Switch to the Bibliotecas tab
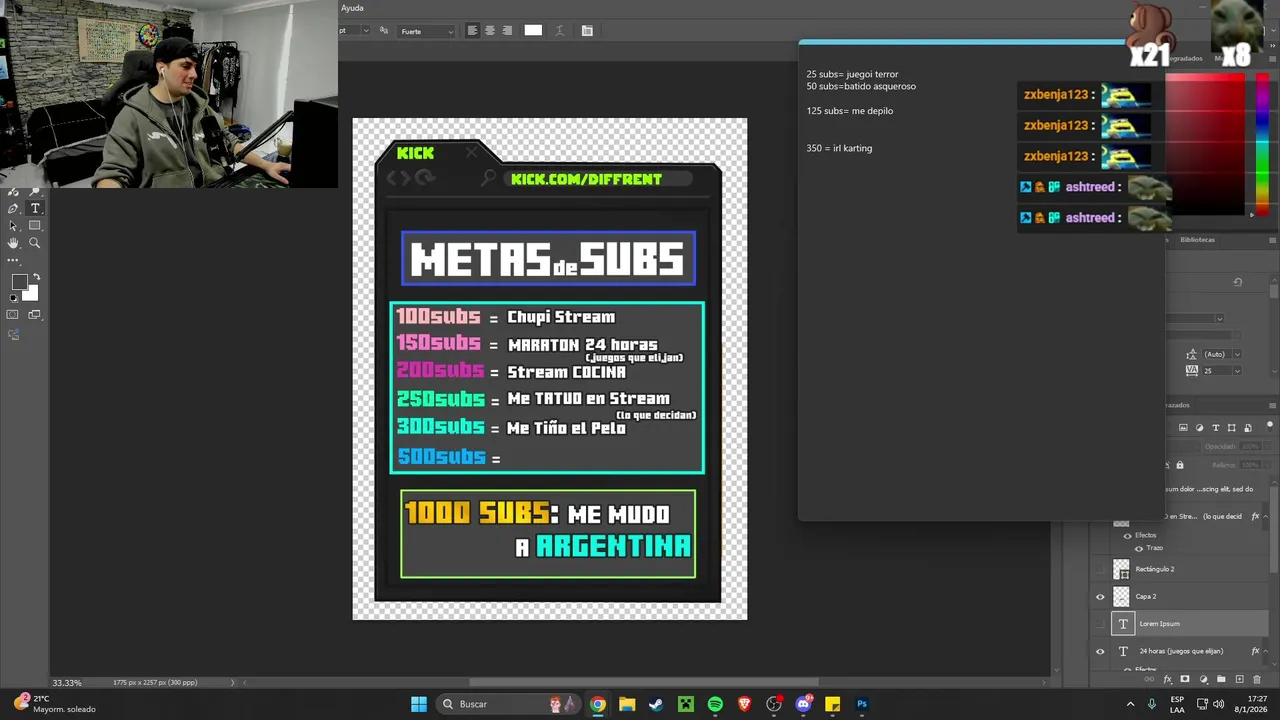This screenshot has height=720, width=1280. click(x=1197, y=240)
